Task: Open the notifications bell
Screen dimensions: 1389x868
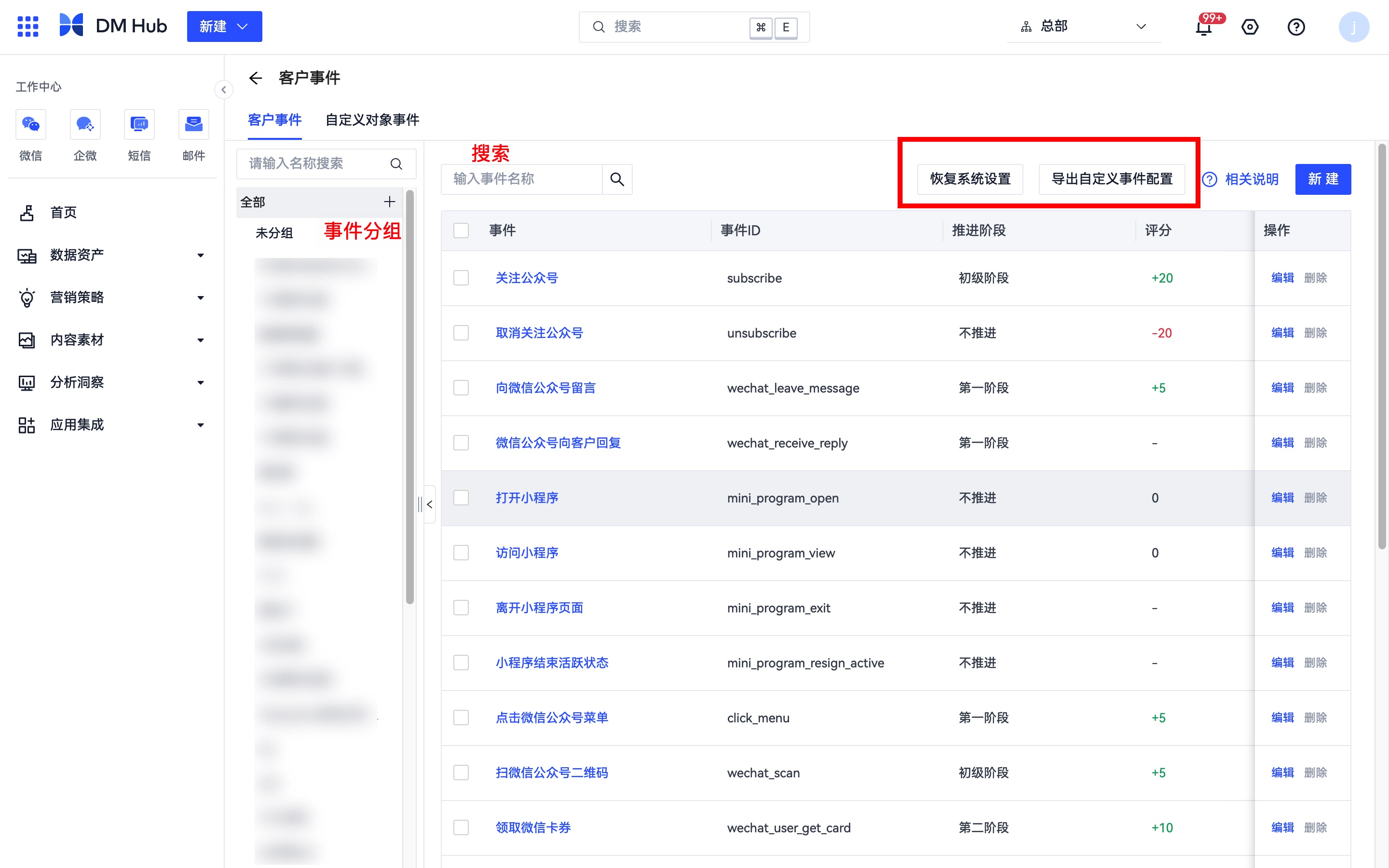Action: pyautogui.click(x=1204, y=27)
